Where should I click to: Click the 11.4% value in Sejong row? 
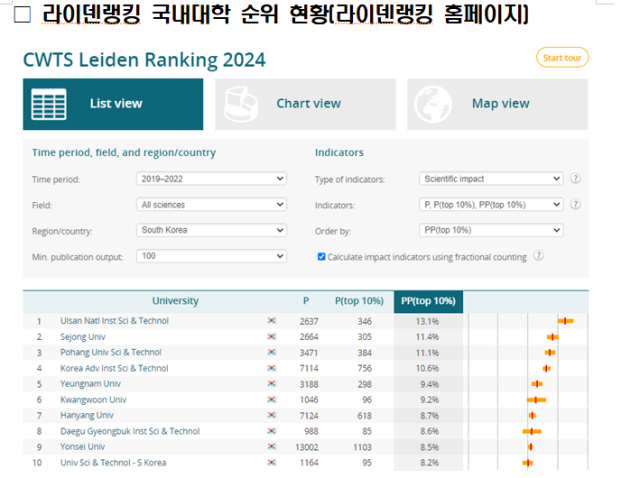coord(427,337)
